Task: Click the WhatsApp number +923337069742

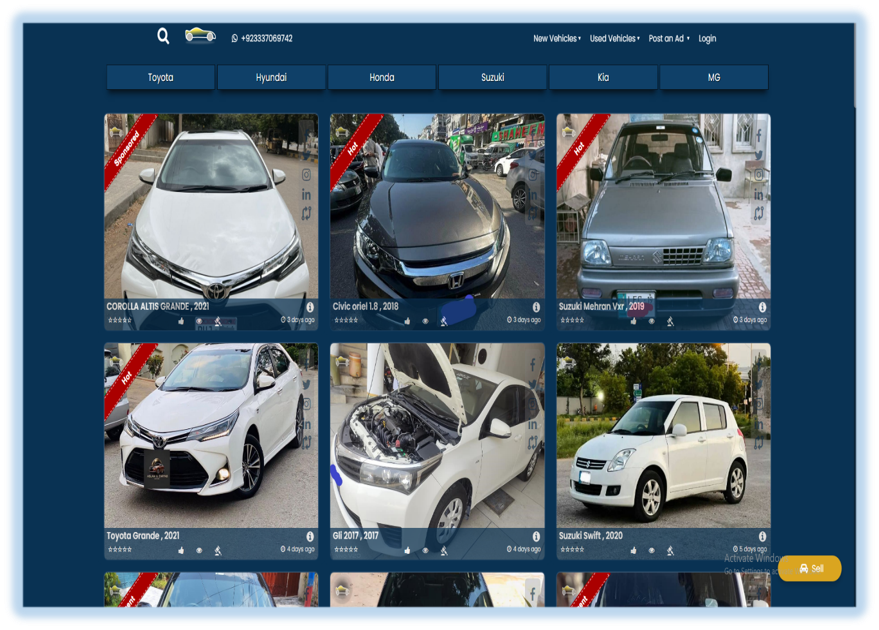Action: (262, 38)
